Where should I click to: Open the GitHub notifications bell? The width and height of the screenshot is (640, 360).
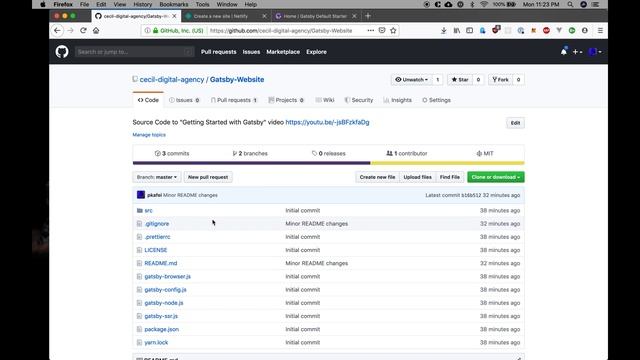pos(564,52)
